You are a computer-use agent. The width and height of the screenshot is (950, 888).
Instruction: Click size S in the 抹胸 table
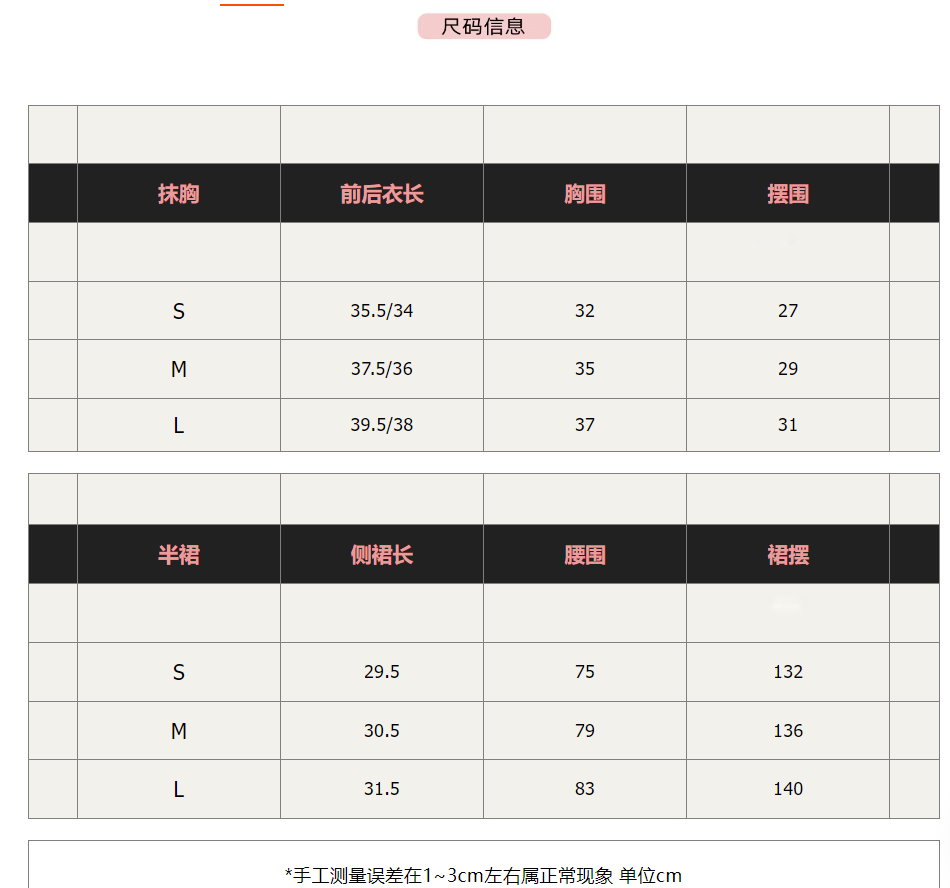[179, 312]
